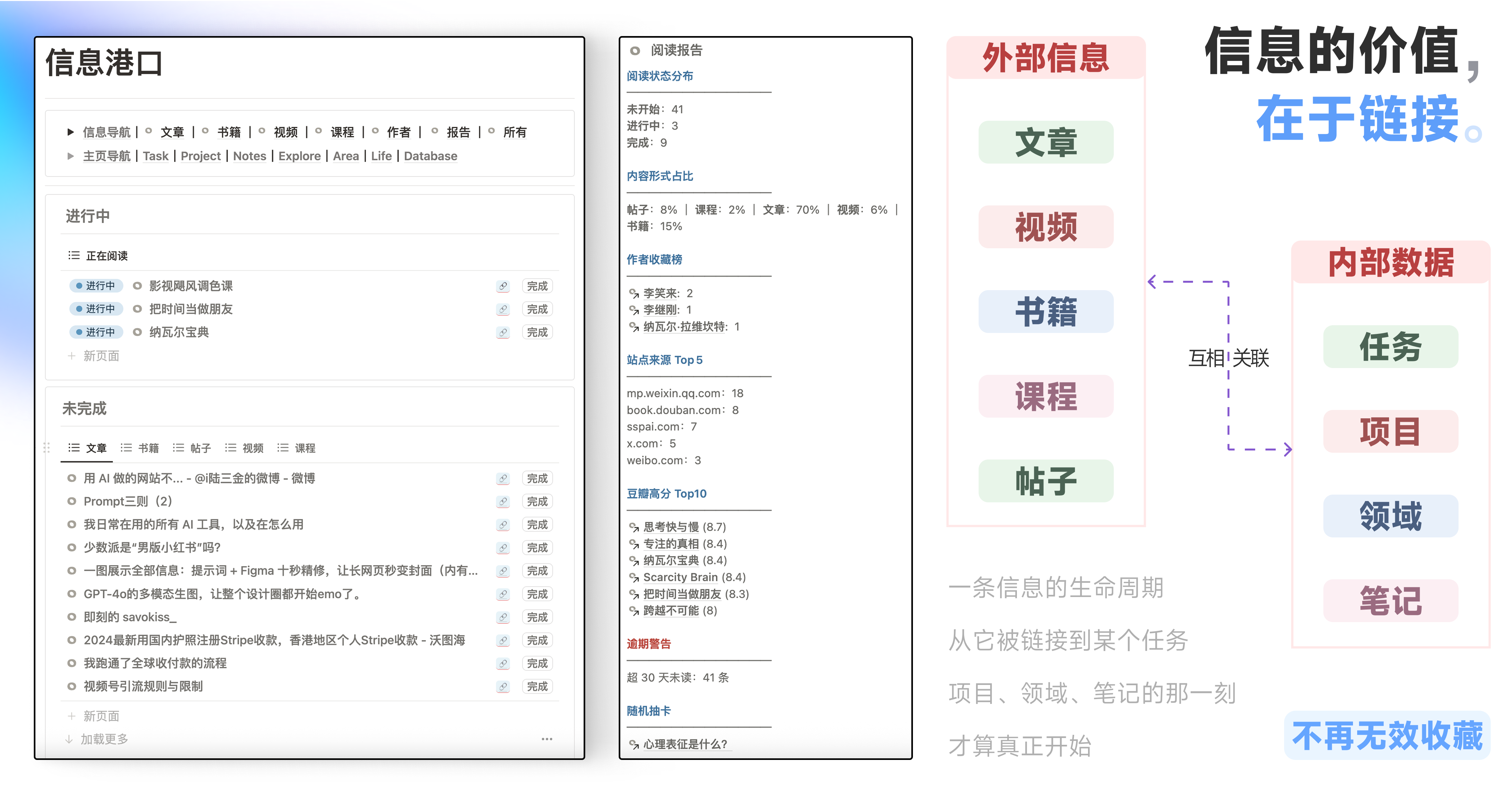Mark 用 AI 做的网站不 article as 完成
The height and width of the screenshot is (796, 1512).
click(537, 479)
